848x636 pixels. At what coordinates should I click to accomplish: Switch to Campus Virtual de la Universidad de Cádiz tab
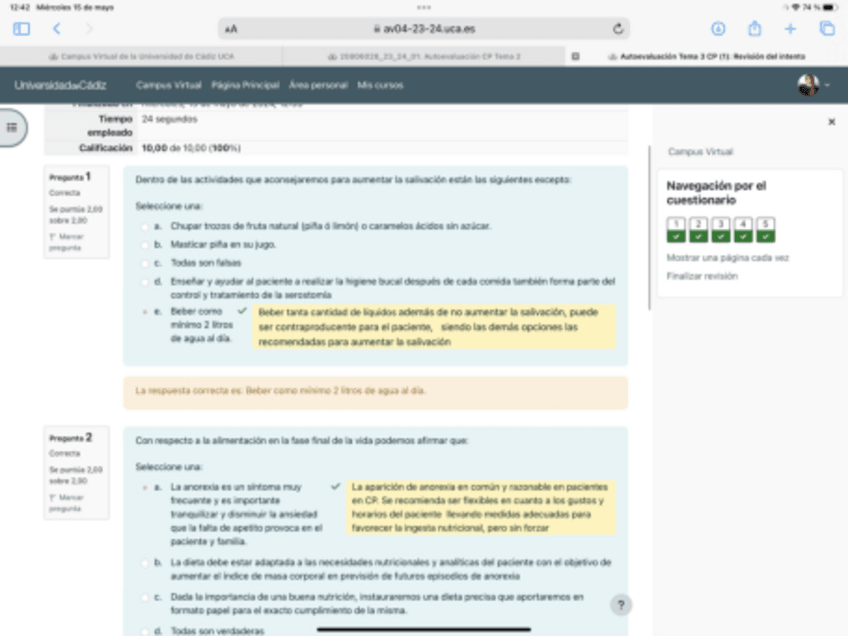point(141,56)
